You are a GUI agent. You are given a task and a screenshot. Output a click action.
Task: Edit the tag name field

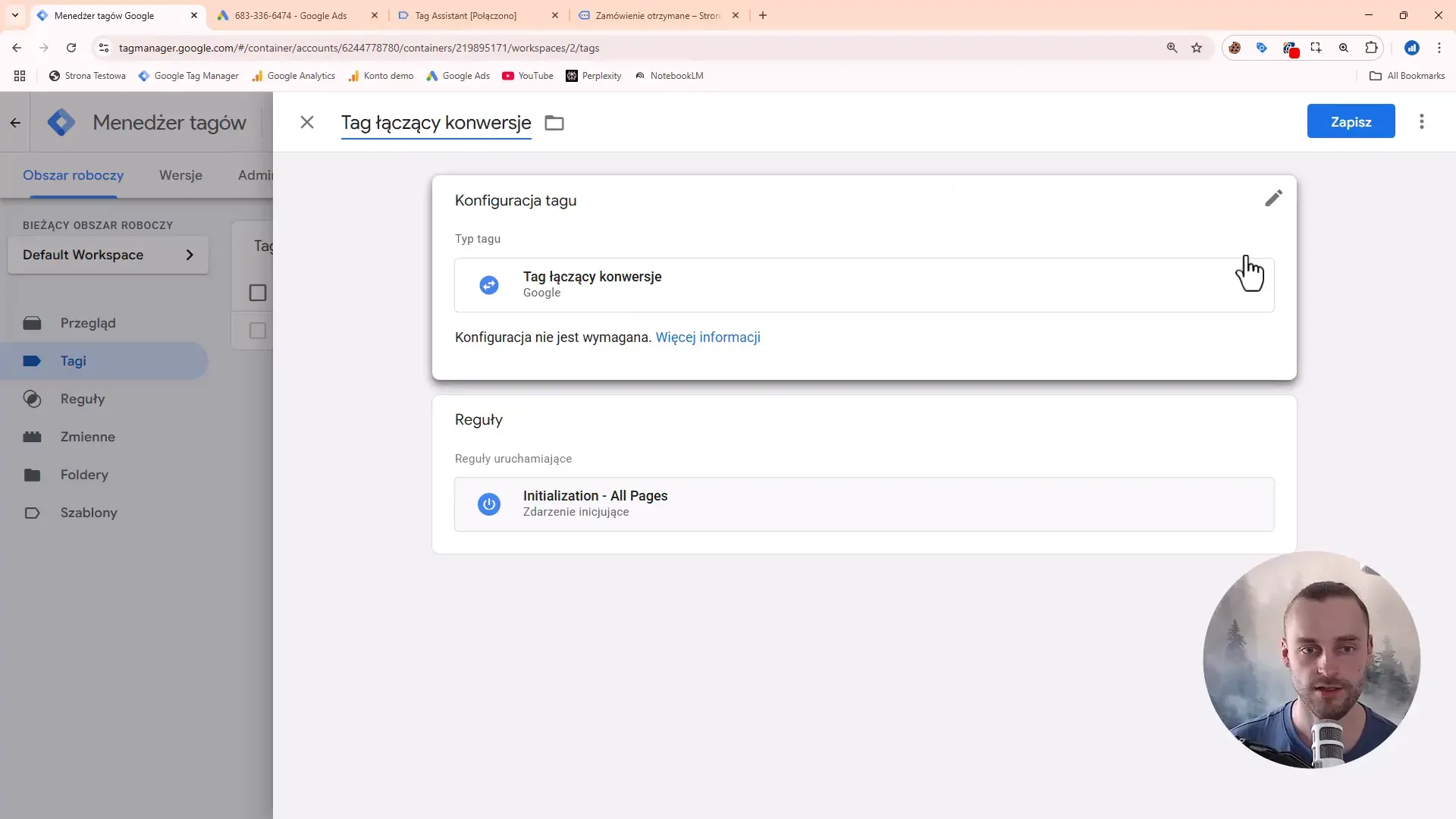[436, 123]
